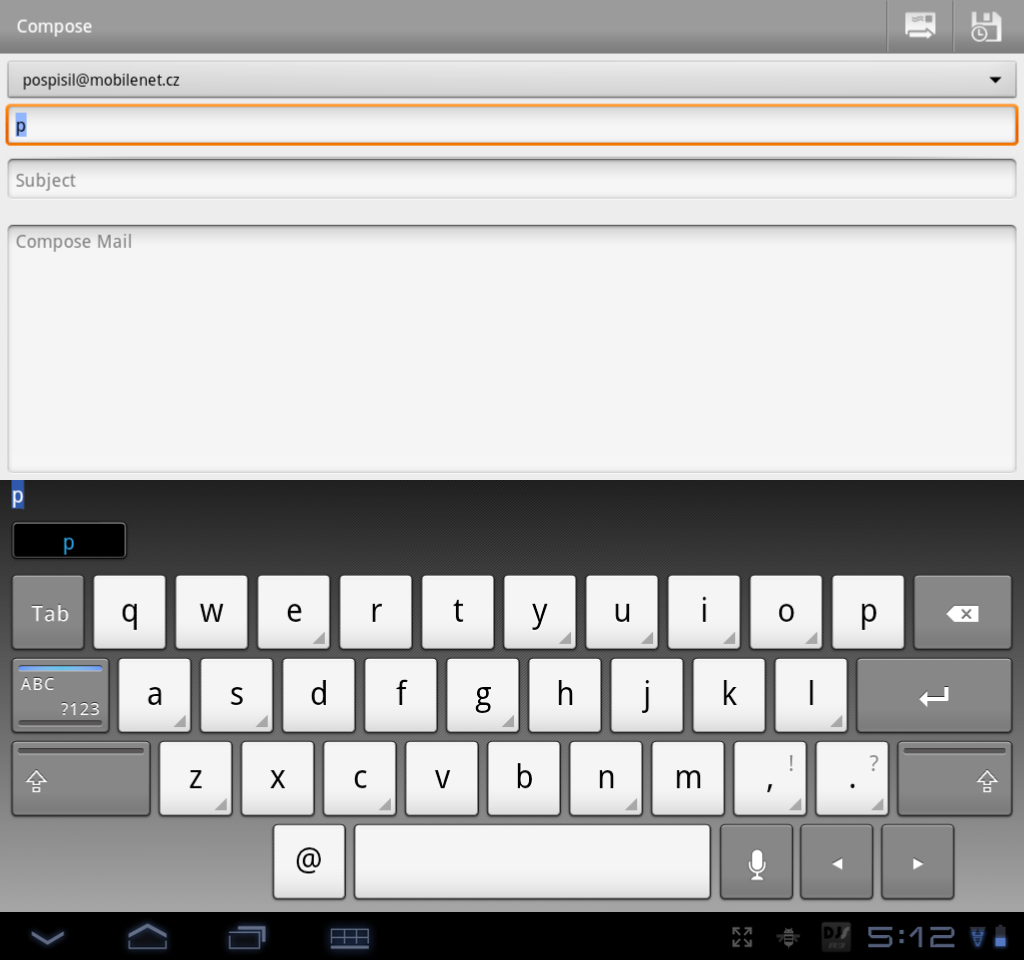Screen dimensions: 1024x960
Task: Open recent apps from the navigation bar
Action: coord(245,938)
